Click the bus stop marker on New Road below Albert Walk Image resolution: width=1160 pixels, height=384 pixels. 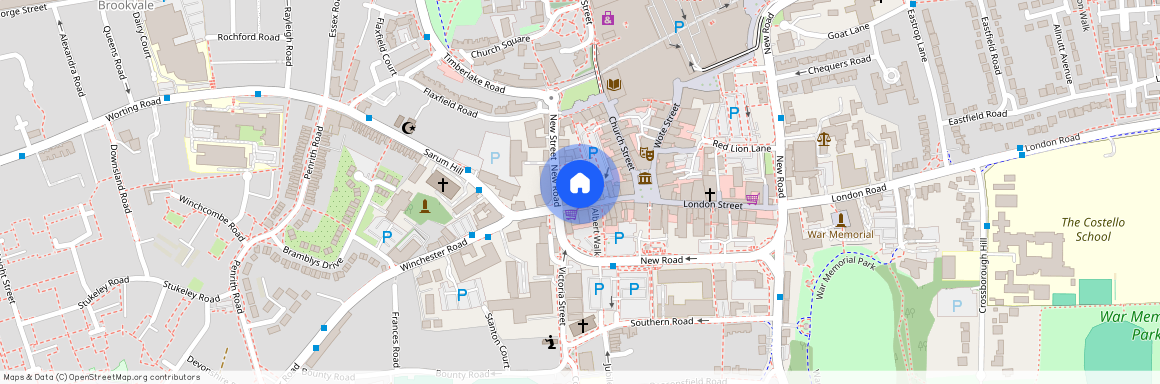pos(613,266)
